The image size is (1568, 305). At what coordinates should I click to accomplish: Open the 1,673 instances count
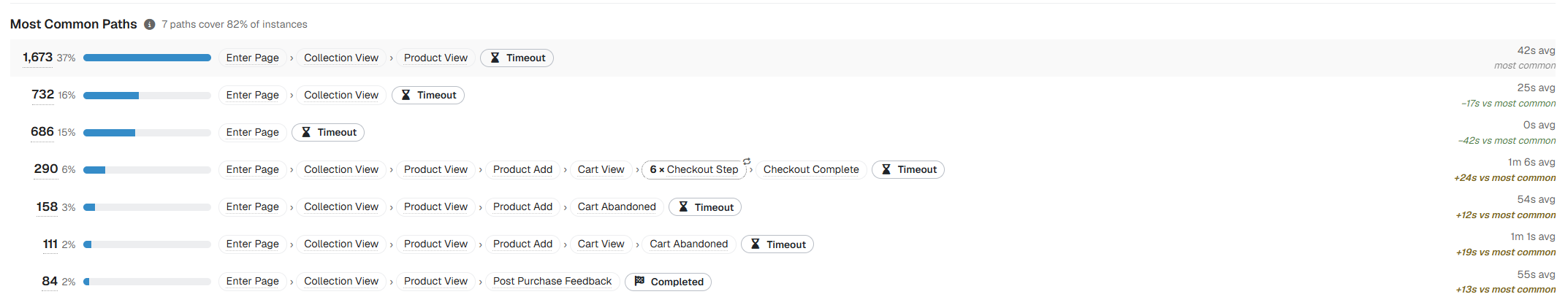pyautogui.click(x=37, y=57)
